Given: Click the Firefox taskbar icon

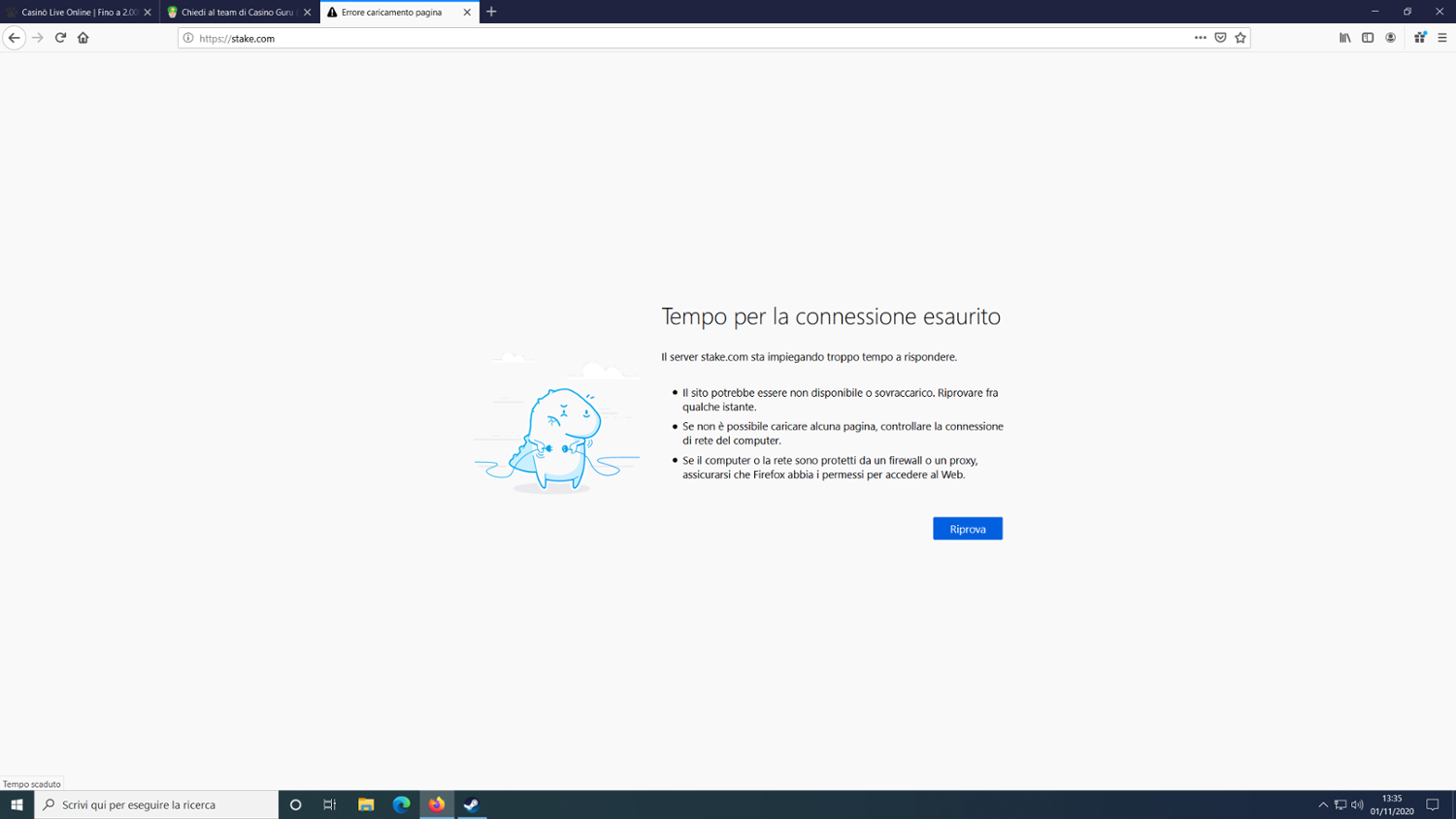Looking at the screenshot, I should 437,804.
